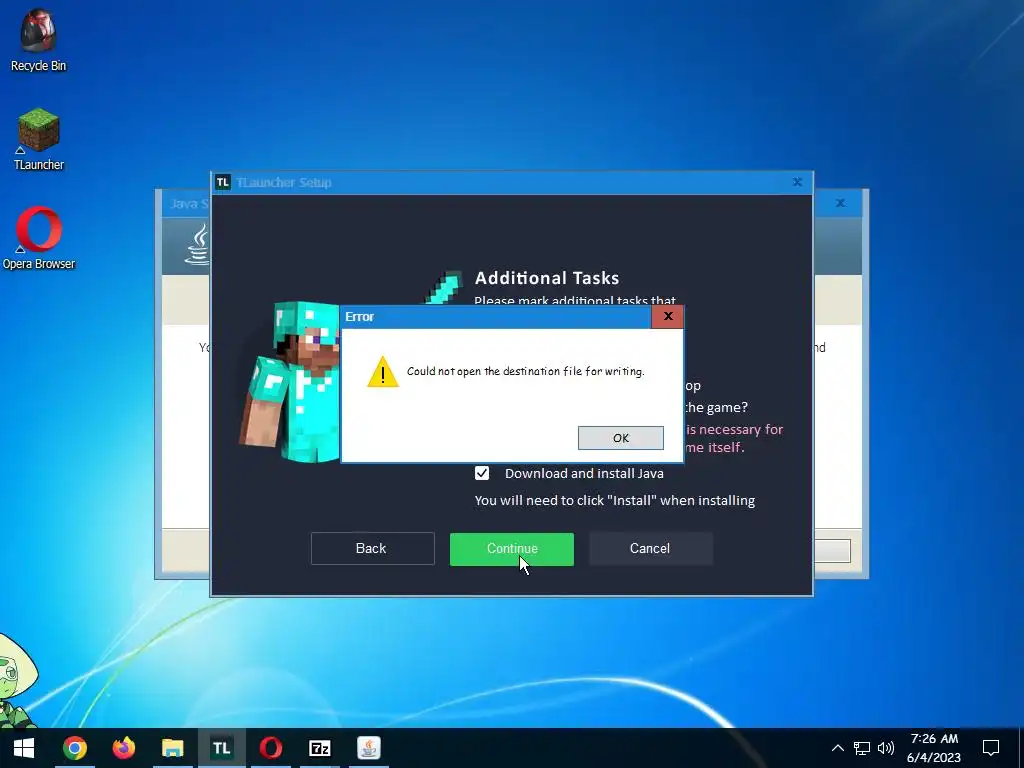Open 7-Zip from the taskbar

pos(319,748)
